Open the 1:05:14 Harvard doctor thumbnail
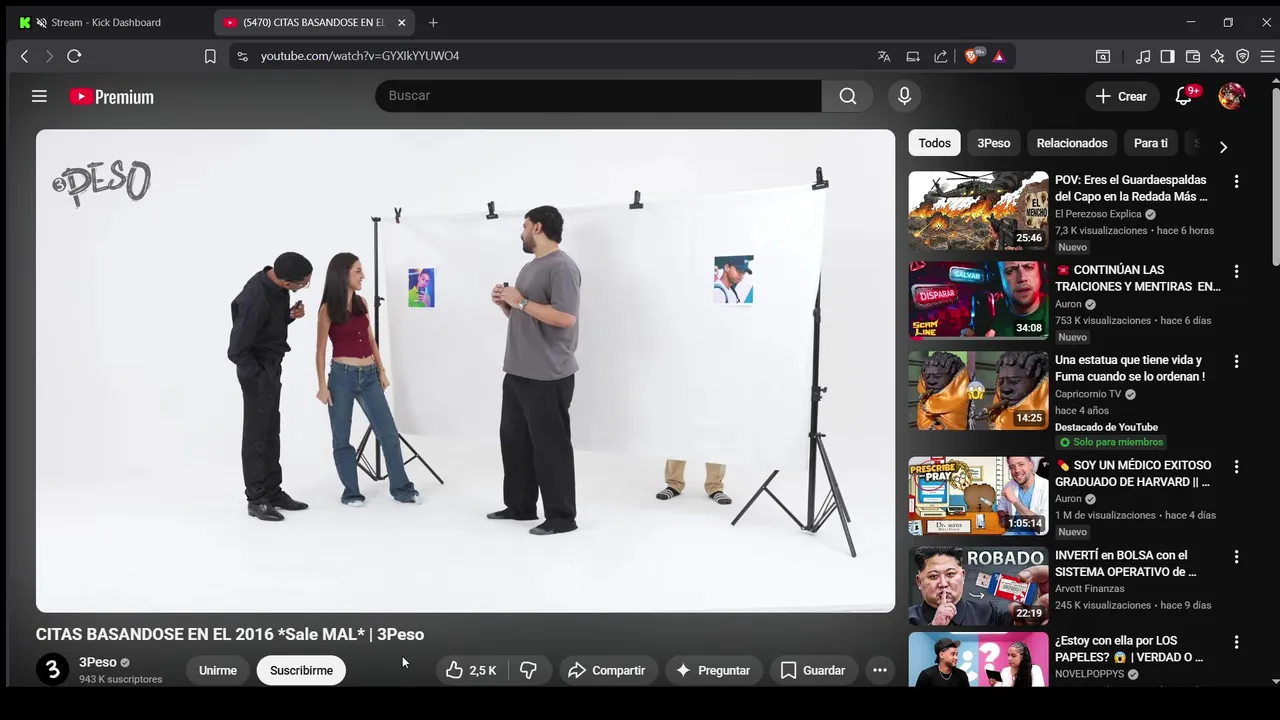Screen dimensions: 1280x720 point(978,496)
